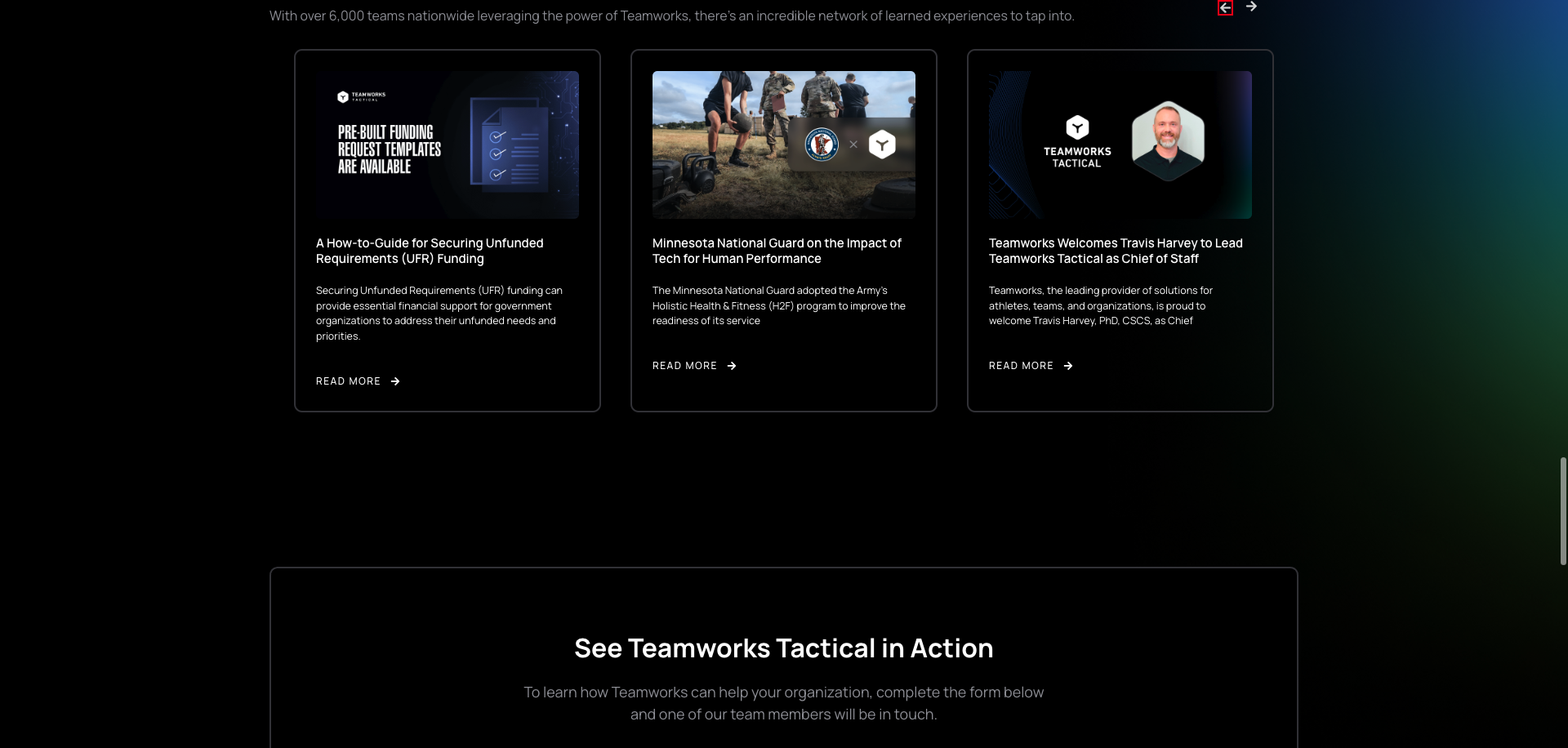This screenshot has width=1568, height=748.
Task: Open the article titled A How-to-Guide for Securing Unfunded Requirements
Action: [x=430, y=251]
